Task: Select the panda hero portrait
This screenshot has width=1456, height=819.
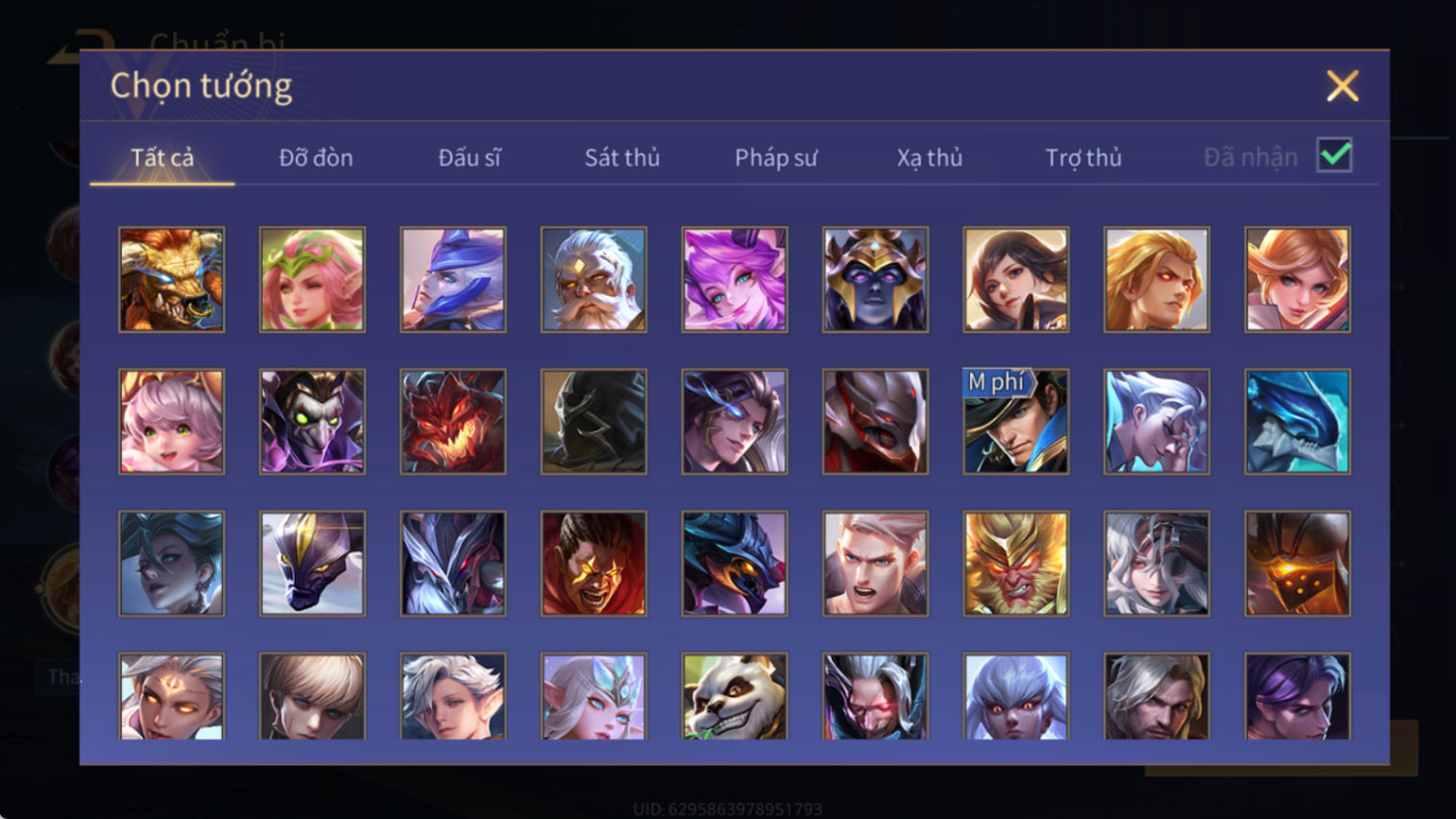Action: [x=734, y=697]
